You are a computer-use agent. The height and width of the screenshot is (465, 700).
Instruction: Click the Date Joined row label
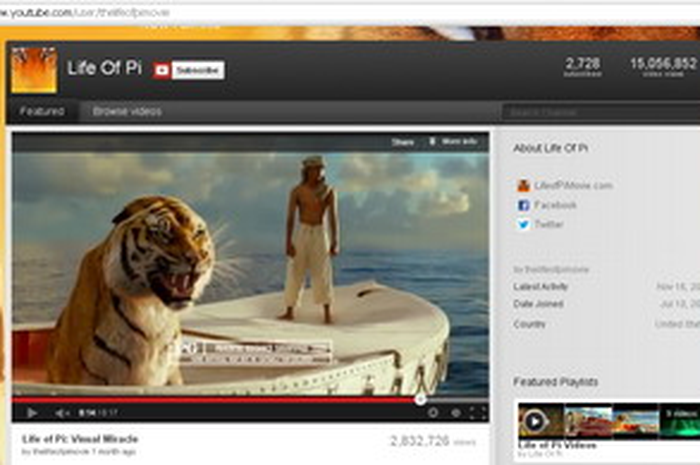[538, 304]
